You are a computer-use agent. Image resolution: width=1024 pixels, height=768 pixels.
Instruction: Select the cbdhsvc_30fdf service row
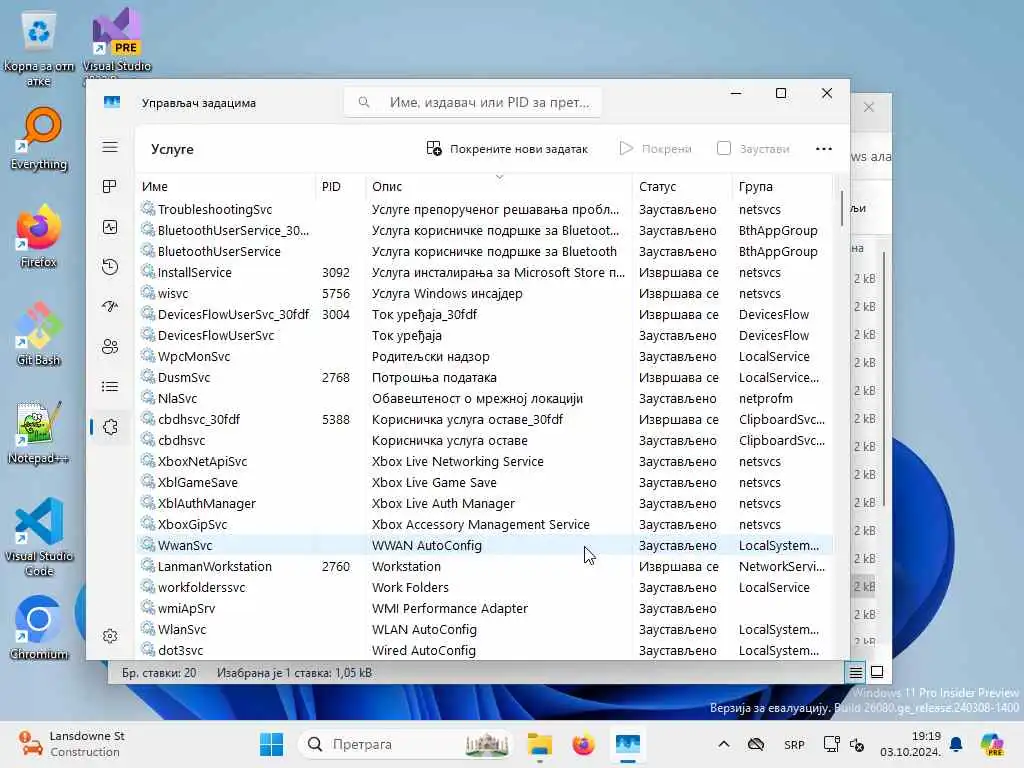tap(485, 419)
